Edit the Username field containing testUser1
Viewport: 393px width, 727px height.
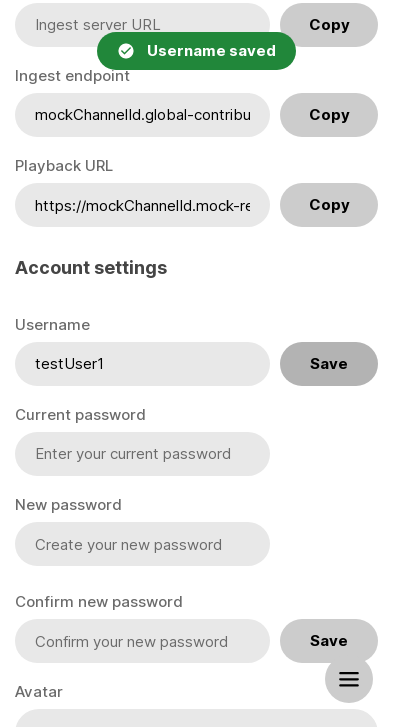point(142,364)
